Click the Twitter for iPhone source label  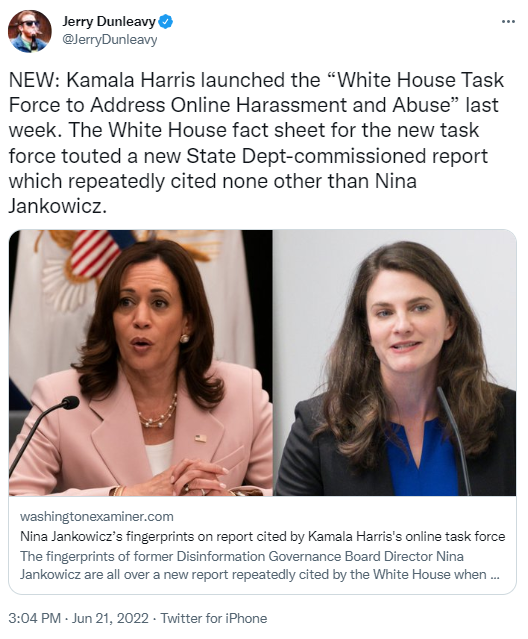coord(214,618)
